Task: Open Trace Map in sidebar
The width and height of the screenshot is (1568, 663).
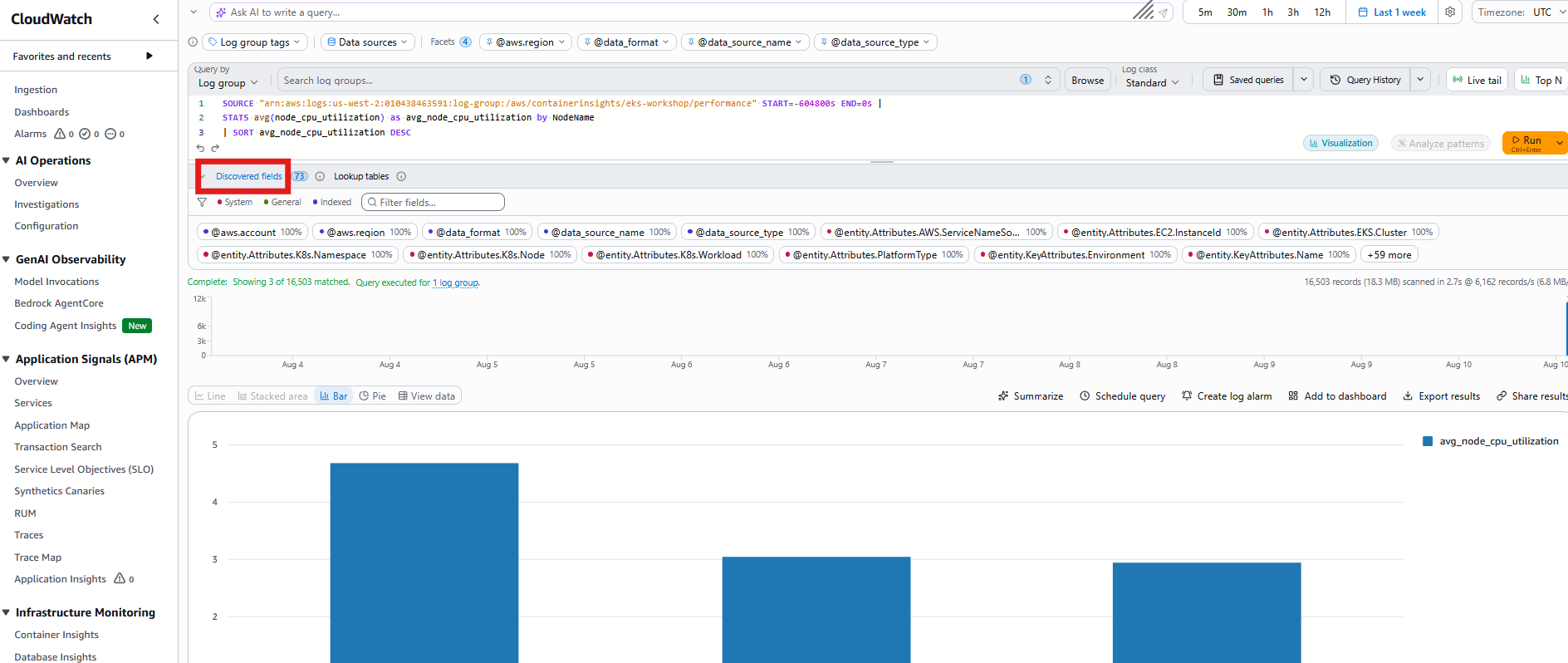Action: 38,557
